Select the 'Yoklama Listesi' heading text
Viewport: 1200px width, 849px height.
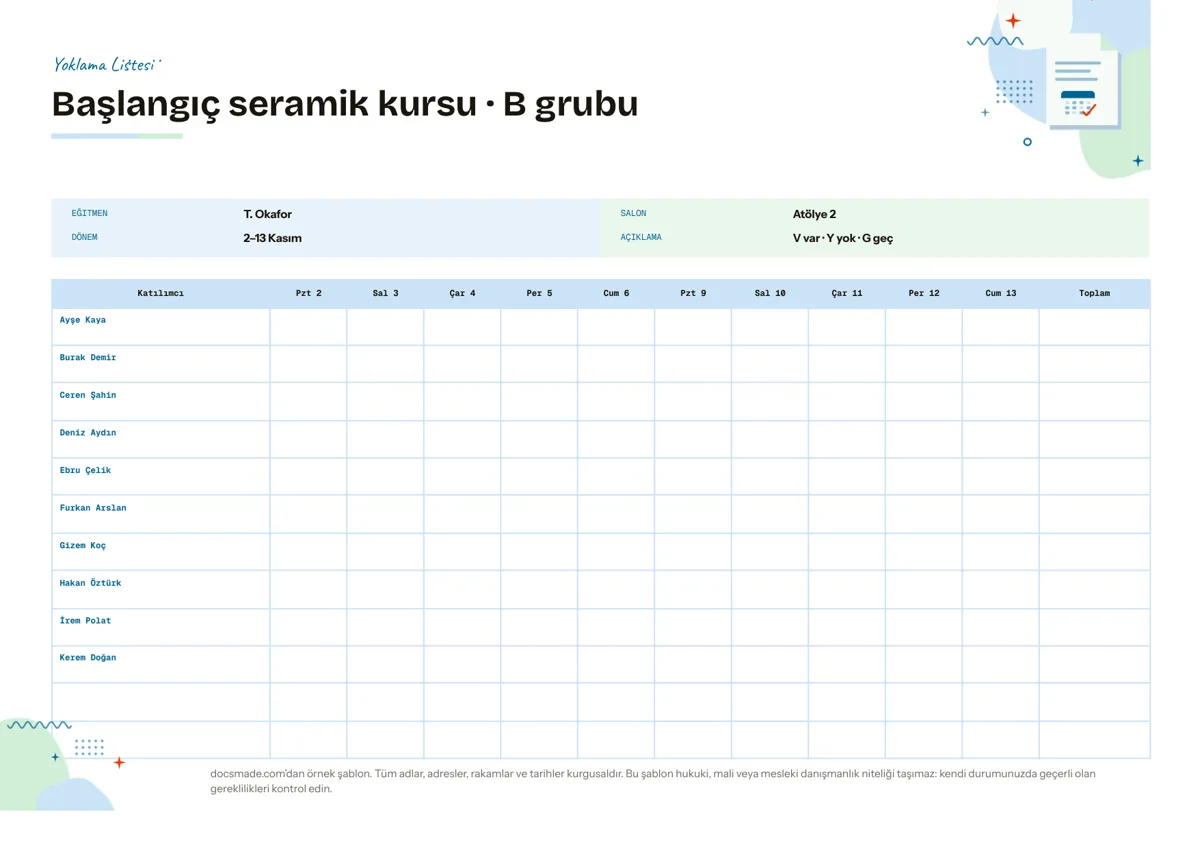pyautogui.click(x=105, y=65)
